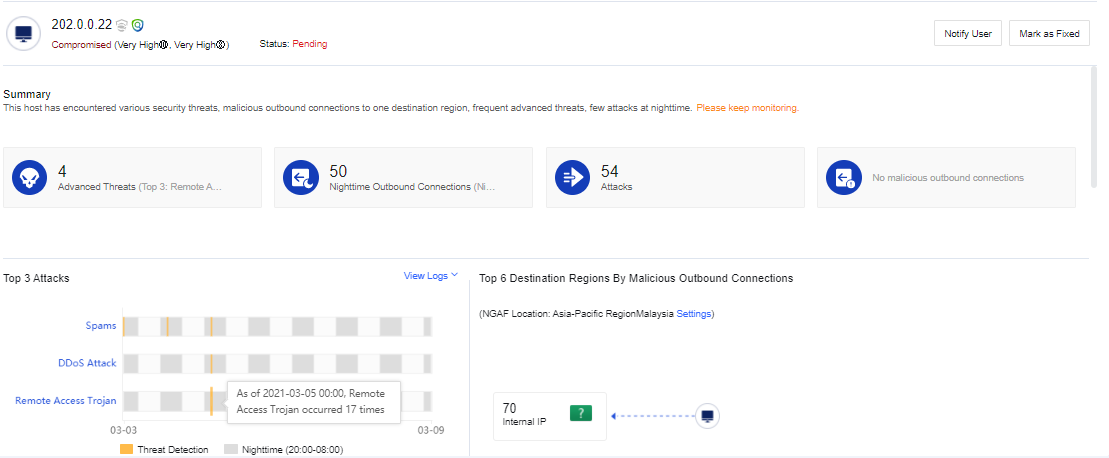Click the orange Remote Access Trojan timeline marker
This screenshot has height=458, width=1109.
(211, 401)
